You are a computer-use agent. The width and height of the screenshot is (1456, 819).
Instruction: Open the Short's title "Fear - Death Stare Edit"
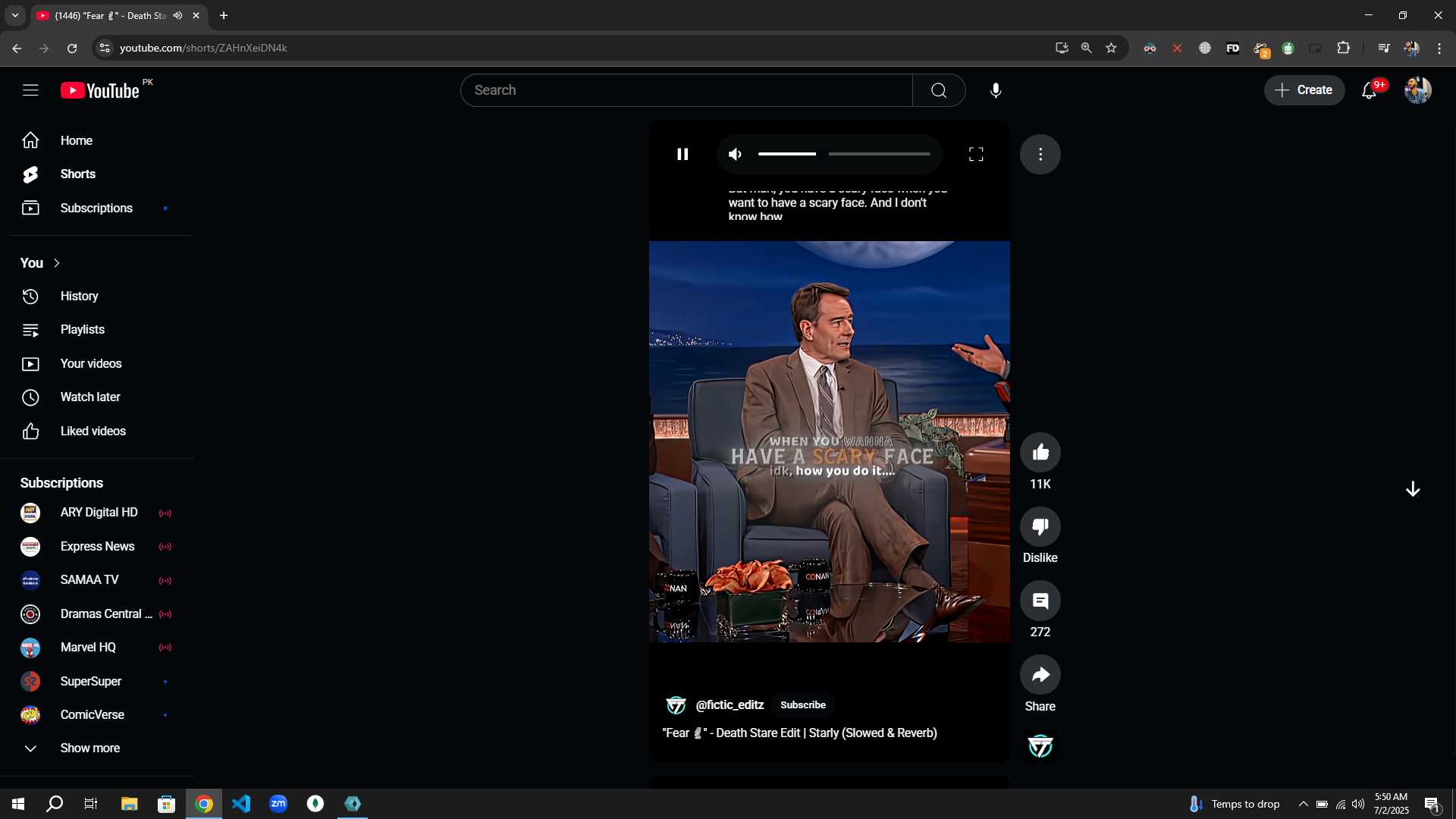799,733
